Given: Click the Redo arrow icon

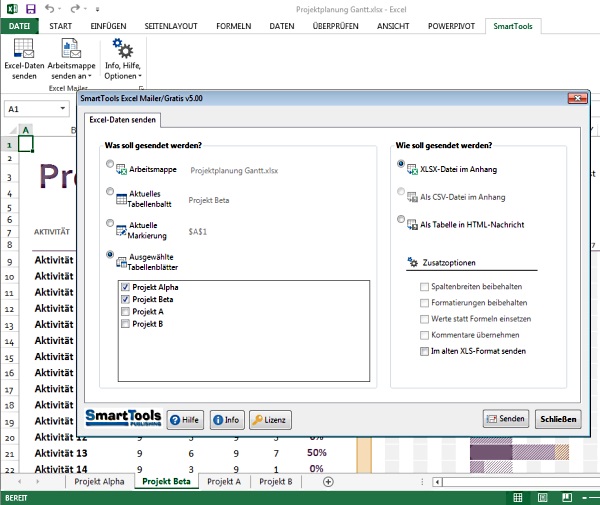Looking at the screenshot, I should 75,8.
